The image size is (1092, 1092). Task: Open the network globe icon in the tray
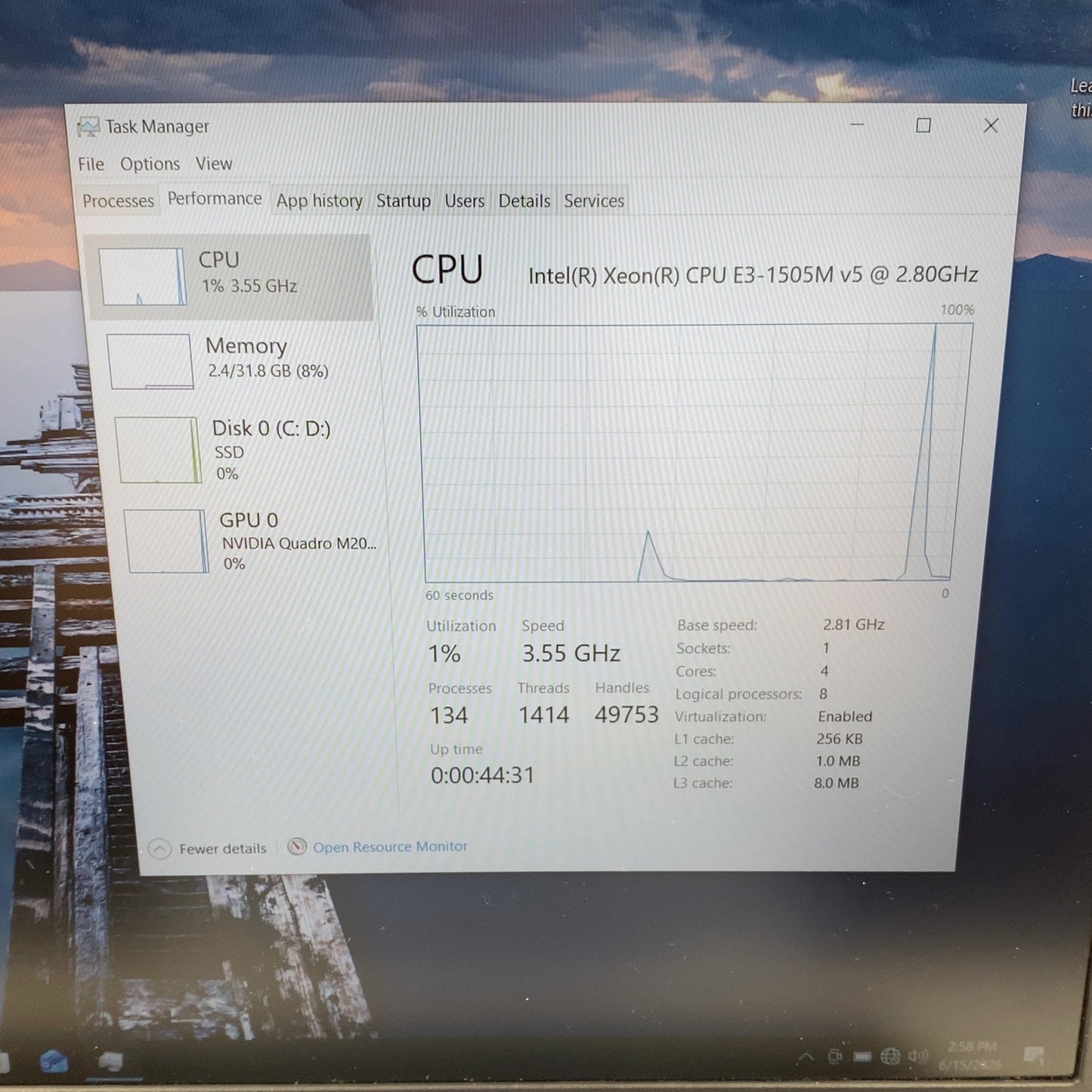tap(890, 1056)
